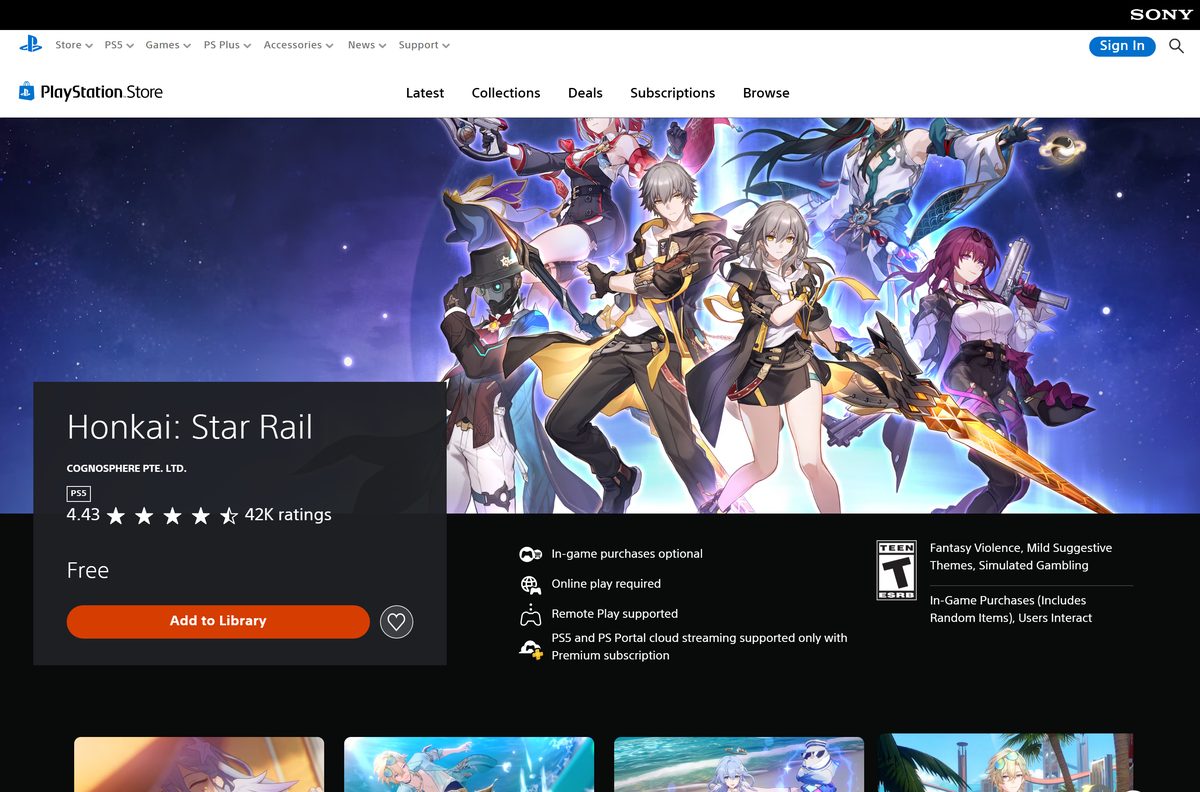Viewport: 1200px width, 792px height.
Task: Click the PlayStation Store logo
Action: 90,92
